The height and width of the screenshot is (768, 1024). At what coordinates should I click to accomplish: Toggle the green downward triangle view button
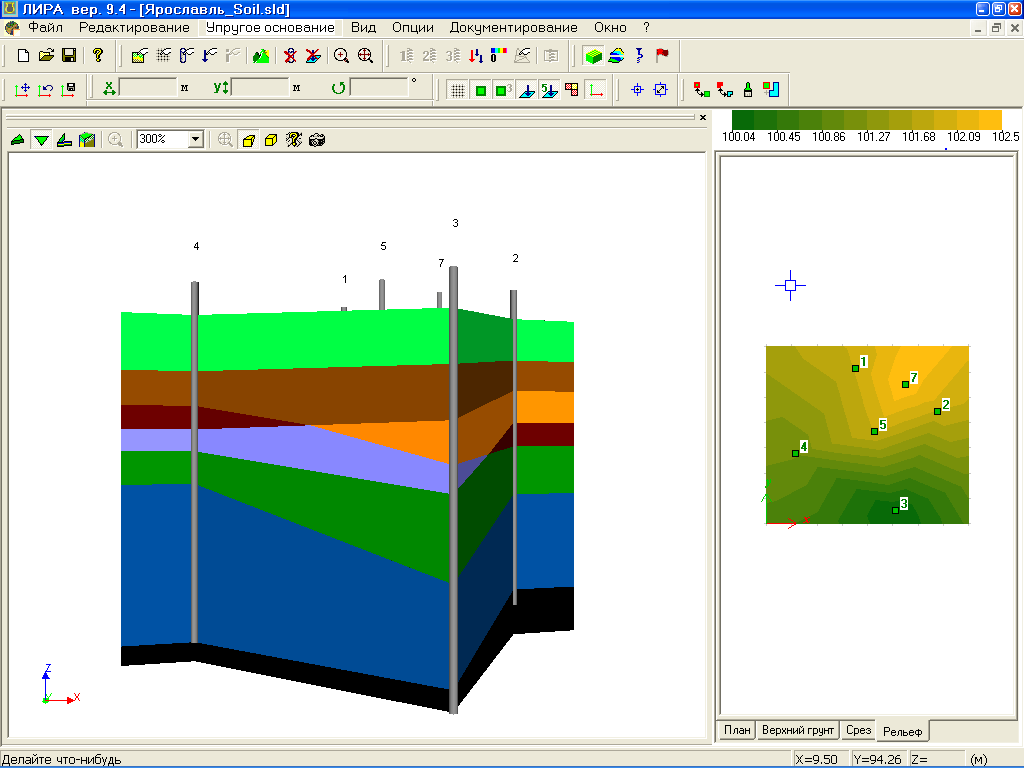[x=41, y=140]
